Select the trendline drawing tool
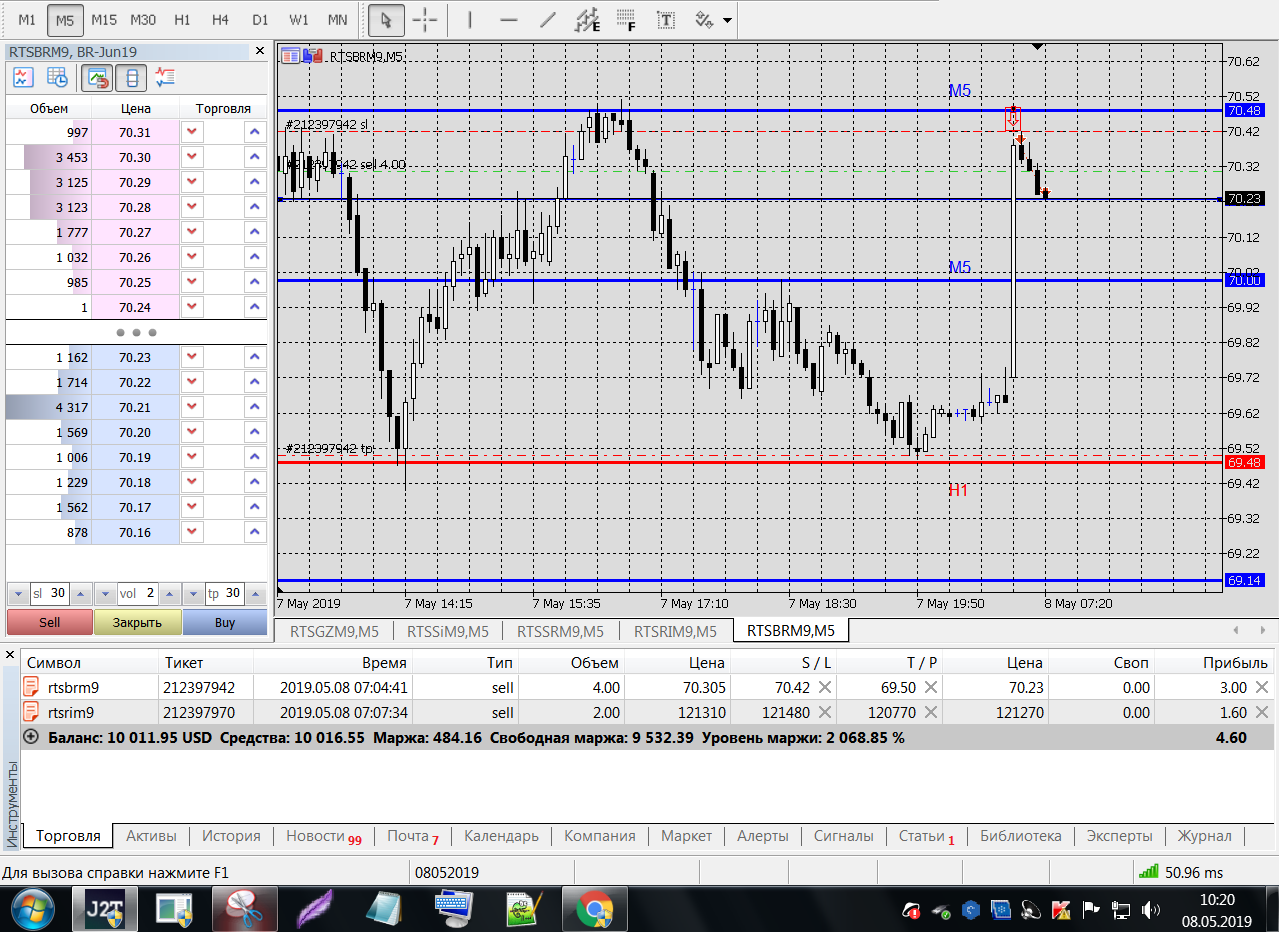1279x932 pixels. (547, 20)
